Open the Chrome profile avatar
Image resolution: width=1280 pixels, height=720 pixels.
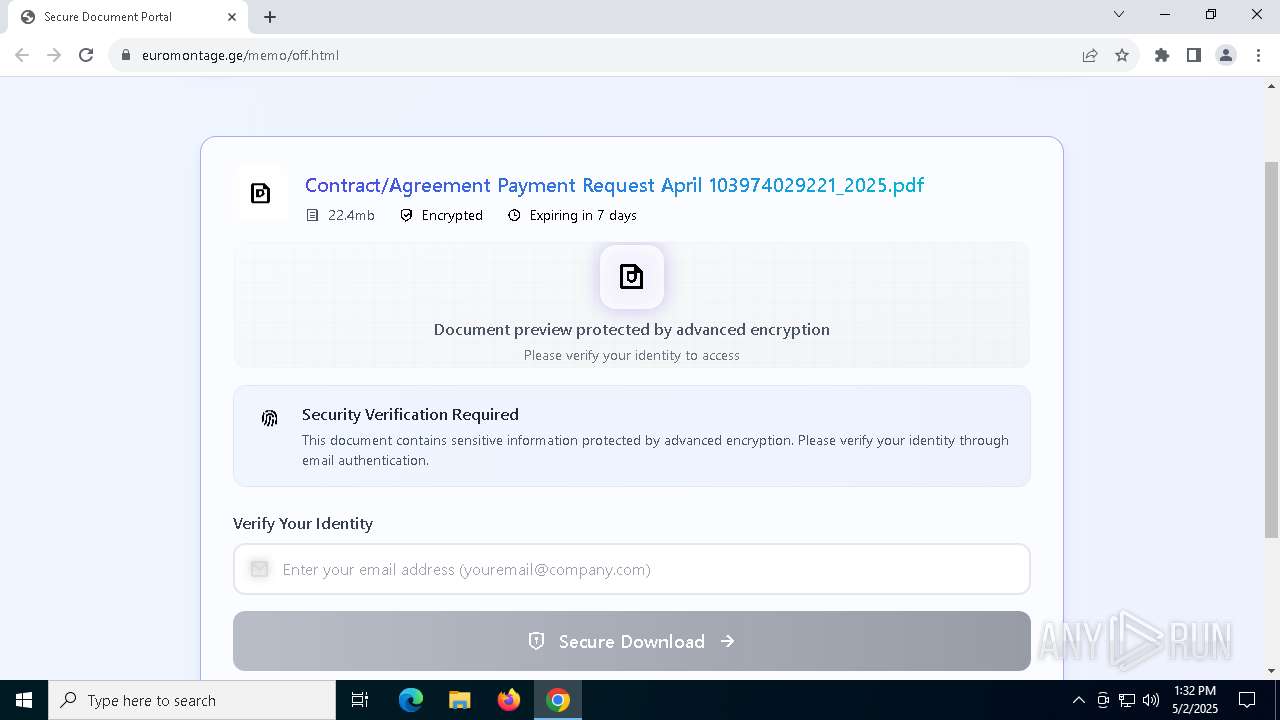click(1226, 55)
